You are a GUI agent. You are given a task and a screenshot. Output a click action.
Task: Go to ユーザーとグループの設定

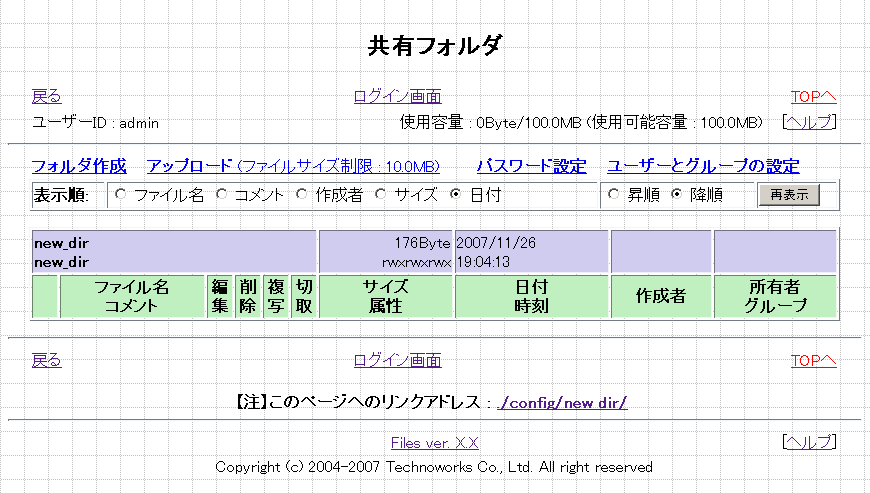click(703, 166)
